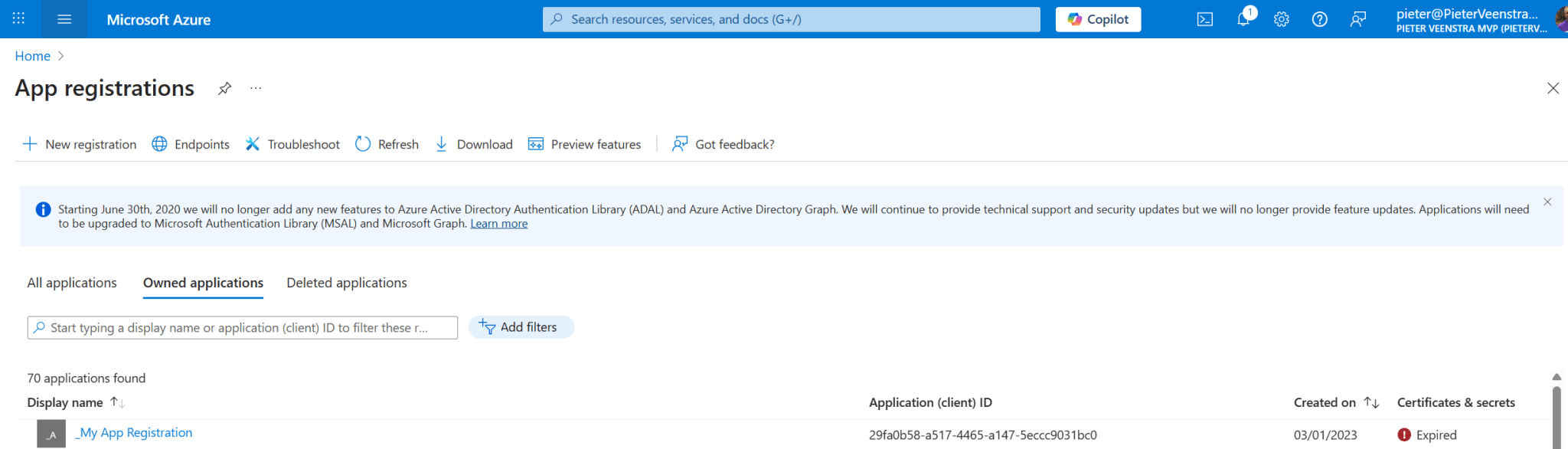Open Endpoints

coord(191,144)
